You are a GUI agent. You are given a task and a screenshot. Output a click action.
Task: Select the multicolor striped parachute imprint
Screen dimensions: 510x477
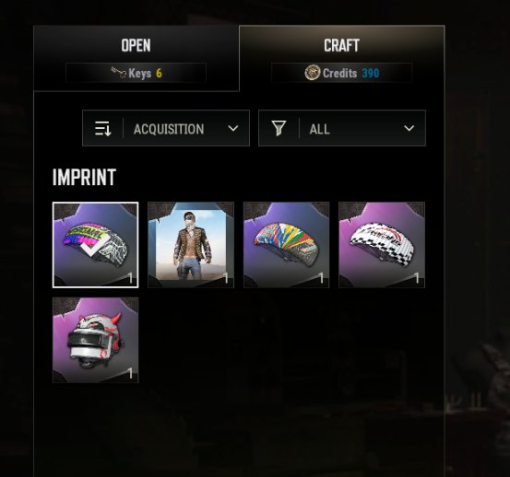click(286, 245)
